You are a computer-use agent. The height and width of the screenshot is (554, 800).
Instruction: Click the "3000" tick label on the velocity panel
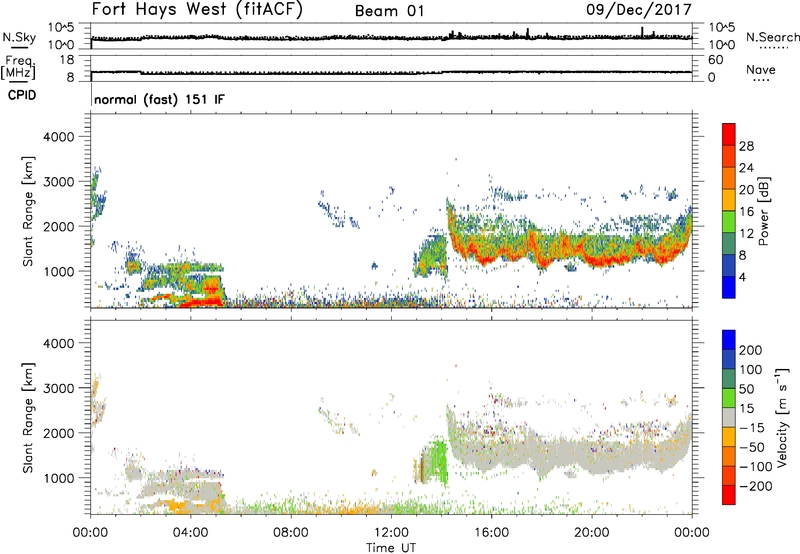[x=59, y=388]
